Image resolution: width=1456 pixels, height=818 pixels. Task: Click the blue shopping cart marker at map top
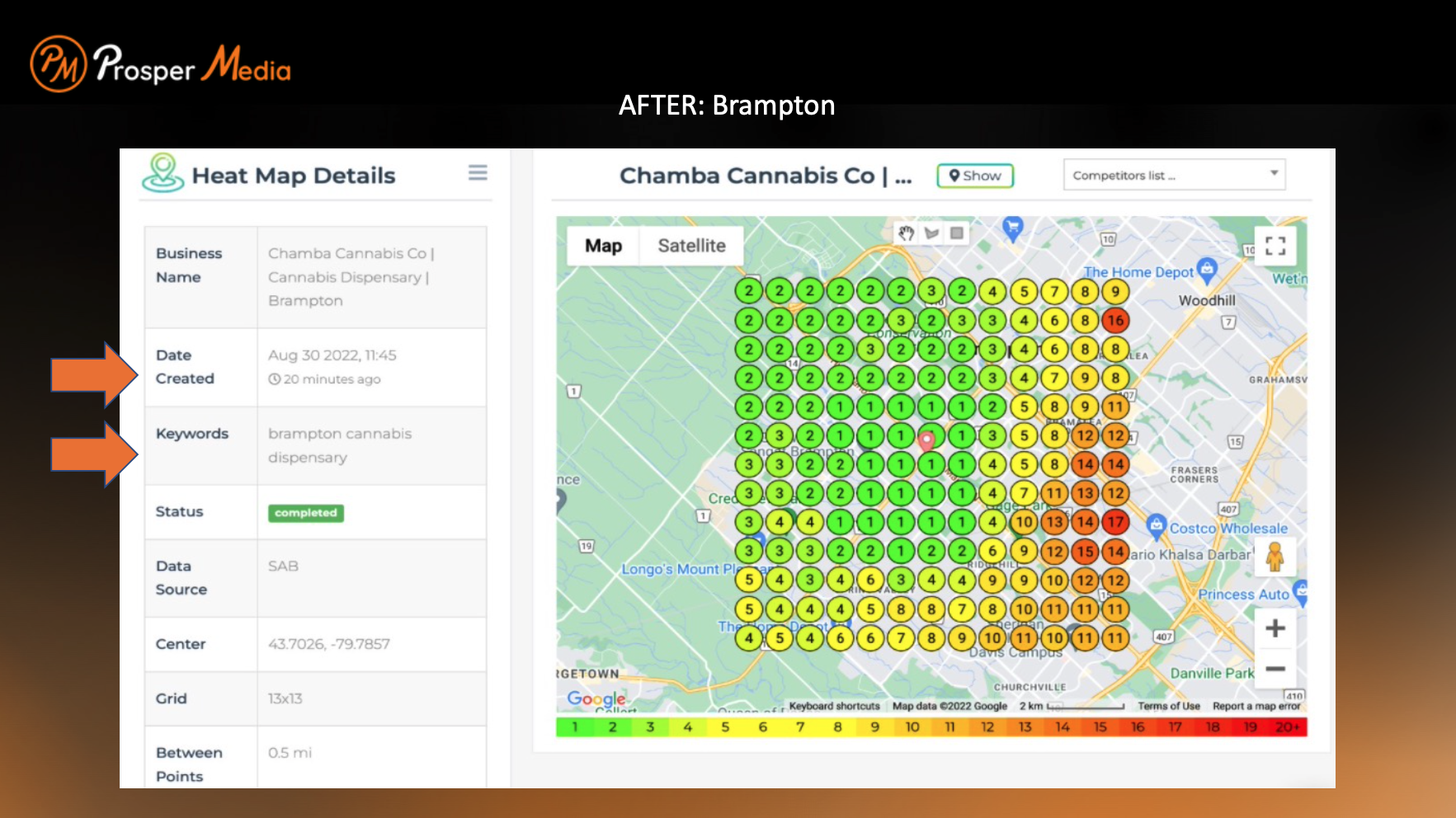coord(1013,228)
